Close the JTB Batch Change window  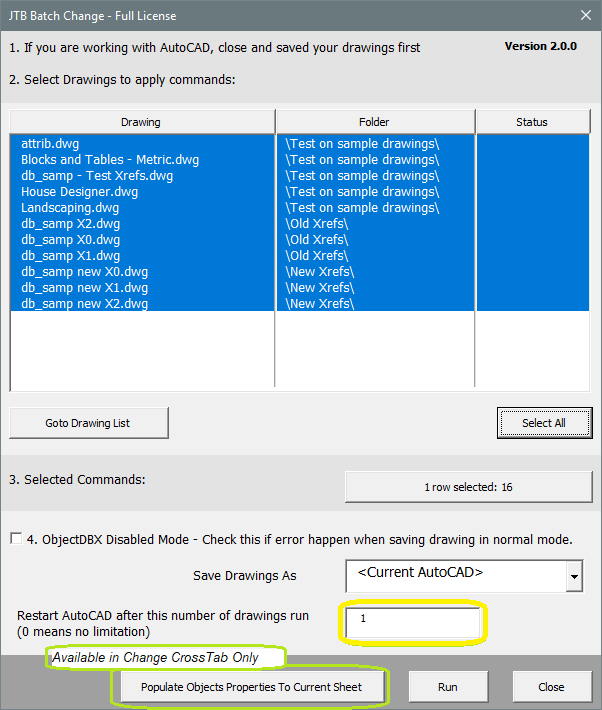tap(586, 15)
